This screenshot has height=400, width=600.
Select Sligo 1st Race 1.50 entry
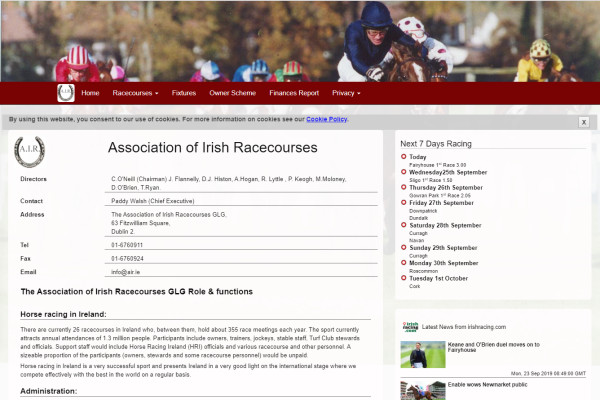(x=430, y=180)
